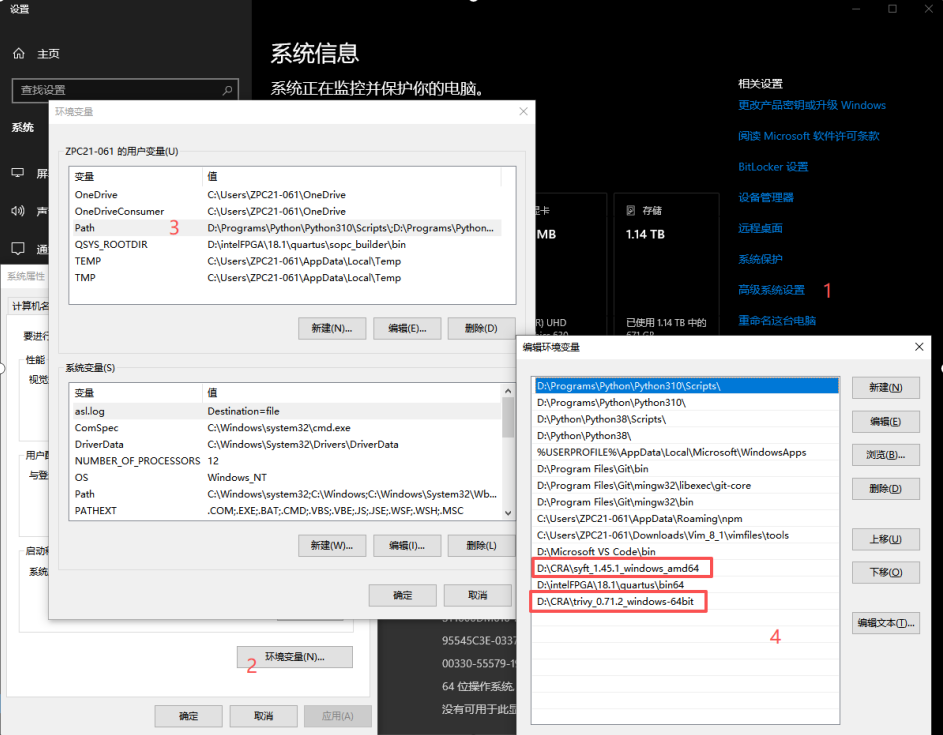The width and height of the screenshot is (943, 735).
Task: Click the display monitor icon in sidebar
Action: point(18,173)
